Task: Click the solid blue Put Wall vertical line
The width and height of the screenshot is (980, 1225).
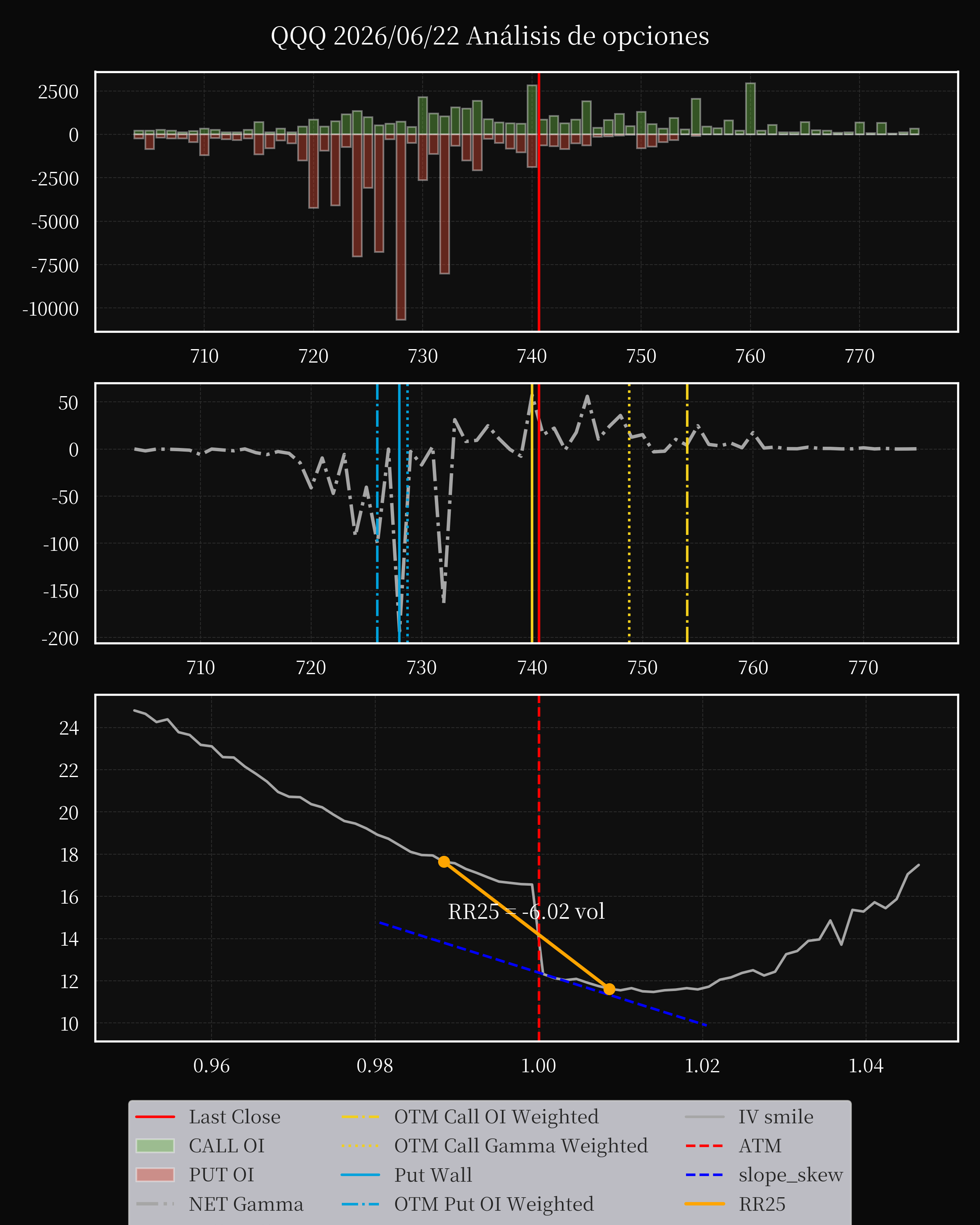Action: tap(399, 513)
